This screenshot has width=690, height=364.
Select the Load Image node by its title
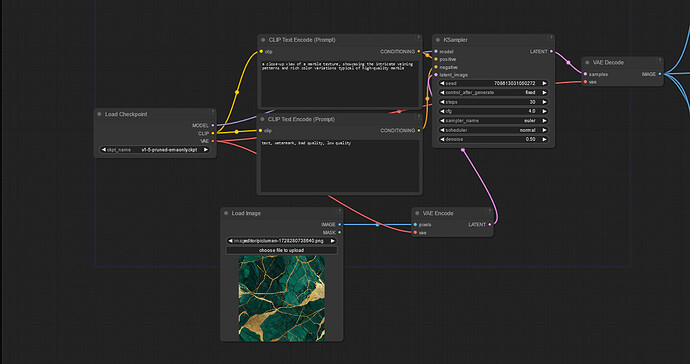tap(246, 213)
